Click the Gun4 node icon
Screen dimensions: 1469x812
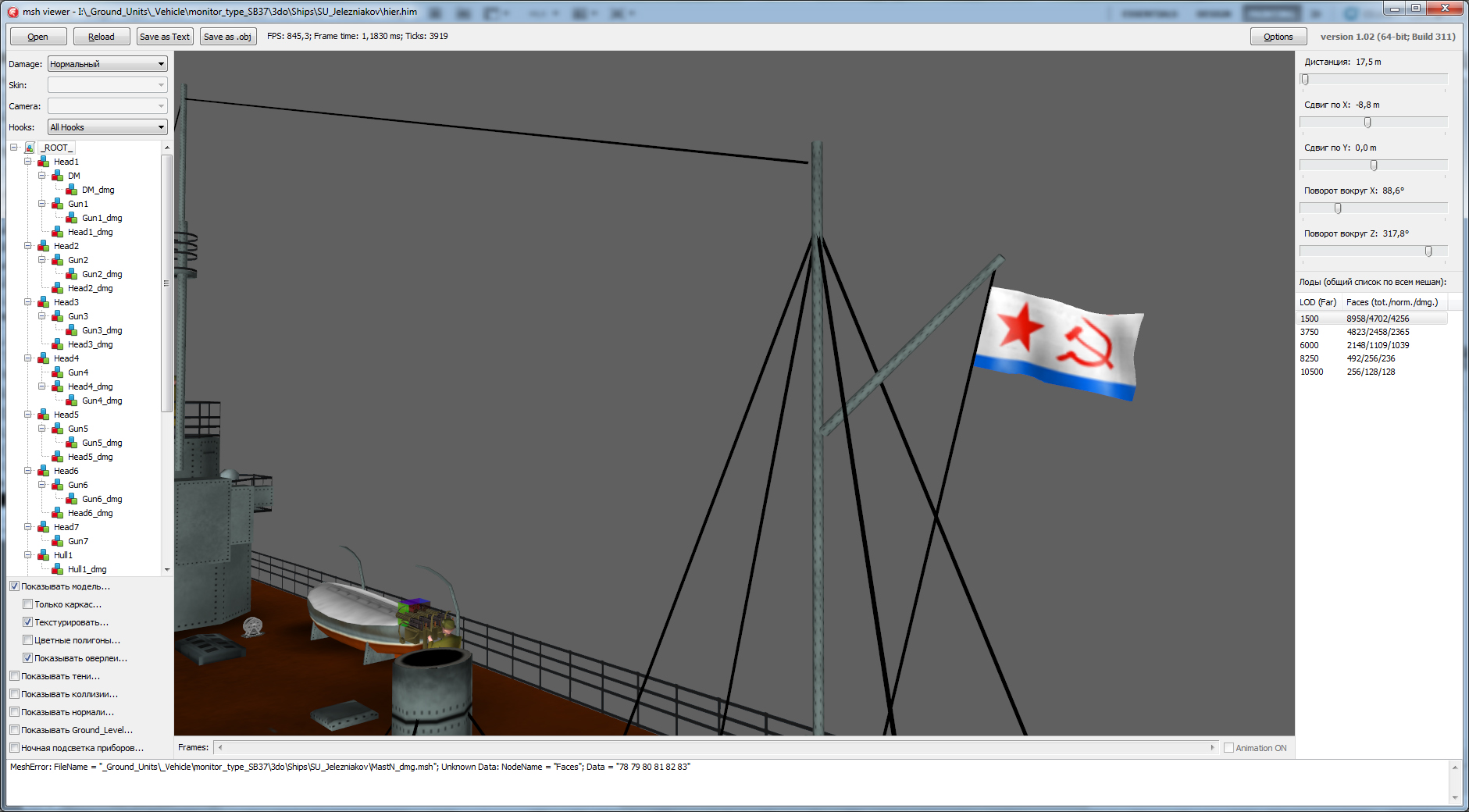tap(58, 372)
